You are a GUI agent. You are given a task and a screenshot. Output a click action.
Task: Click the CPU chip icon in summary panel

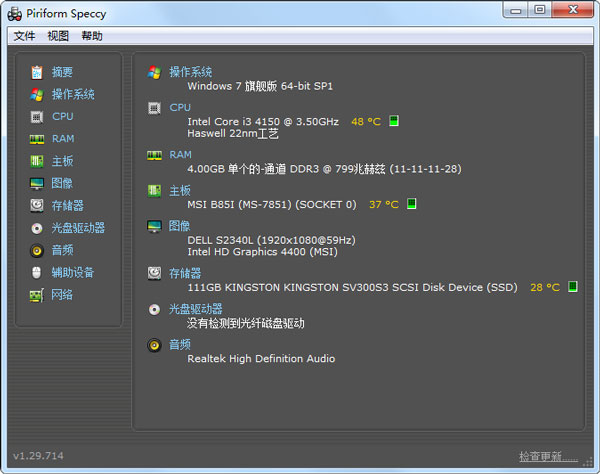[154, 108]
